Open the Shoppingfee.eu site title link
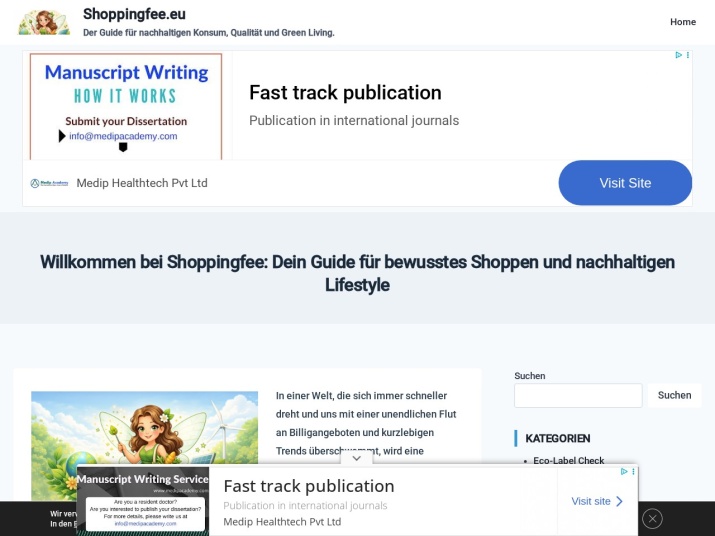The width and height of the screenshot is (715, 536). [134, 14]
